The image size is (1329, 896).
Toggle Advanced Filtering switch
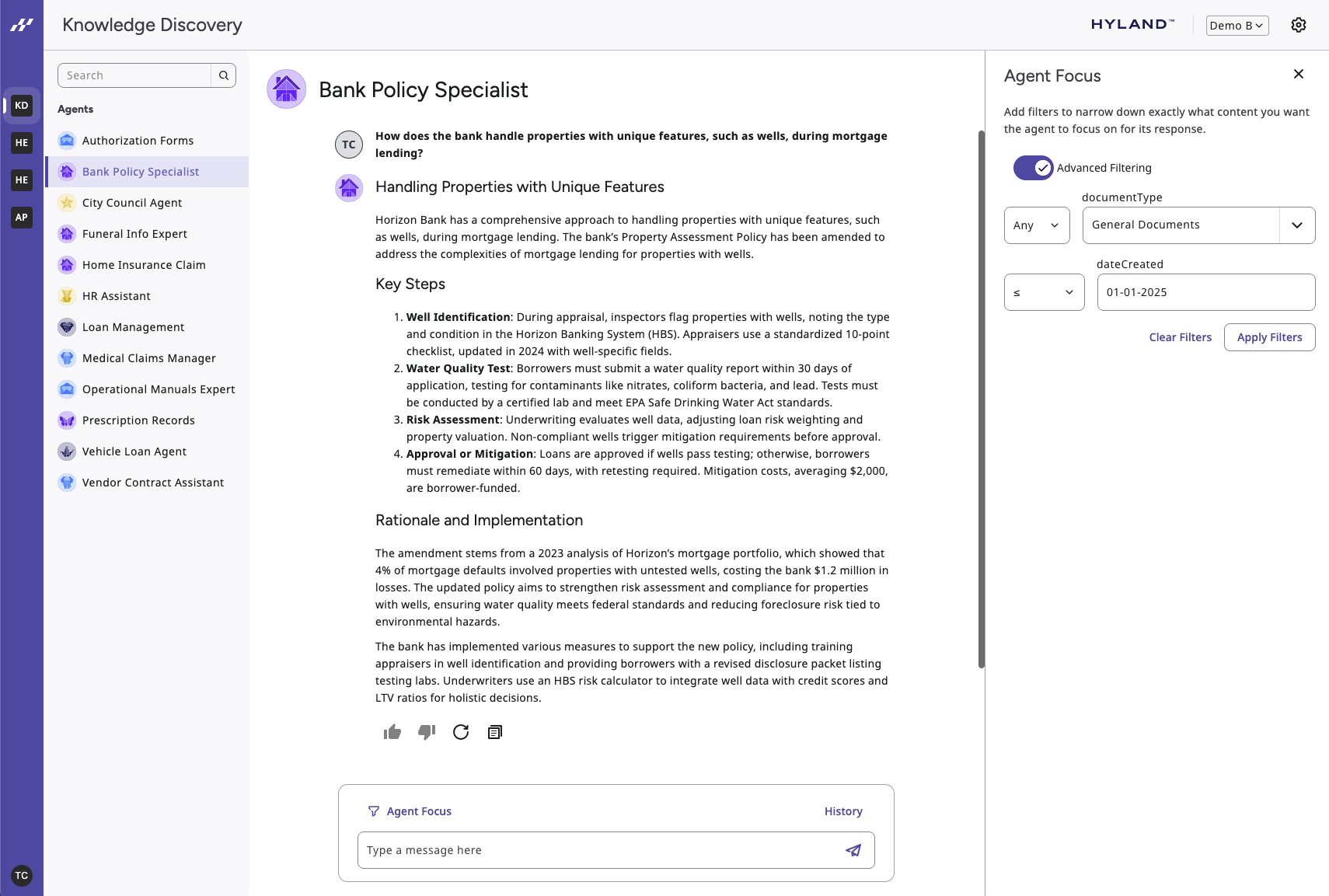pos(1033,168)
